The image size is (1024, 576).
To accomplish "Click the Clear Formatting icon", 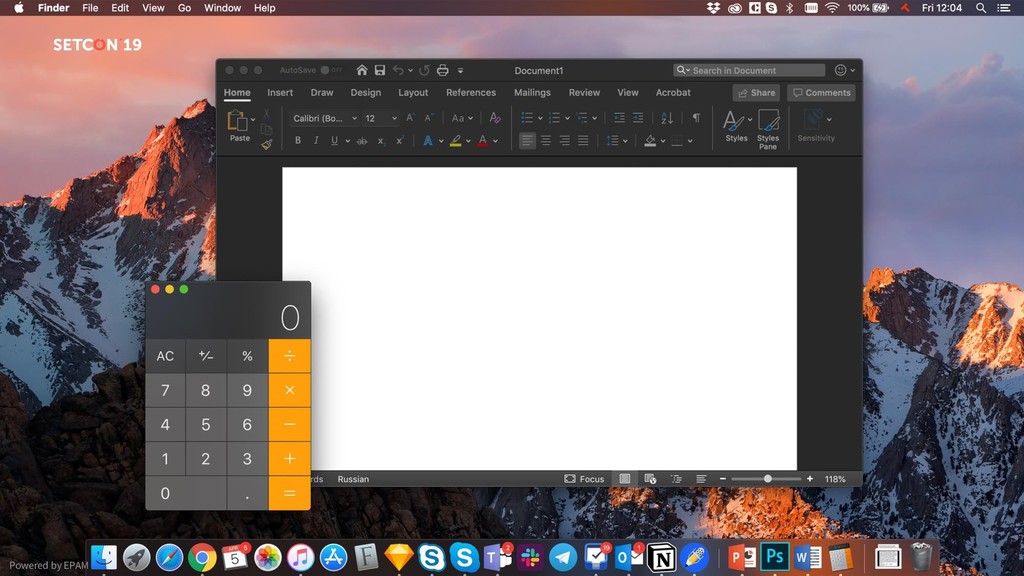I will point(495,118).
